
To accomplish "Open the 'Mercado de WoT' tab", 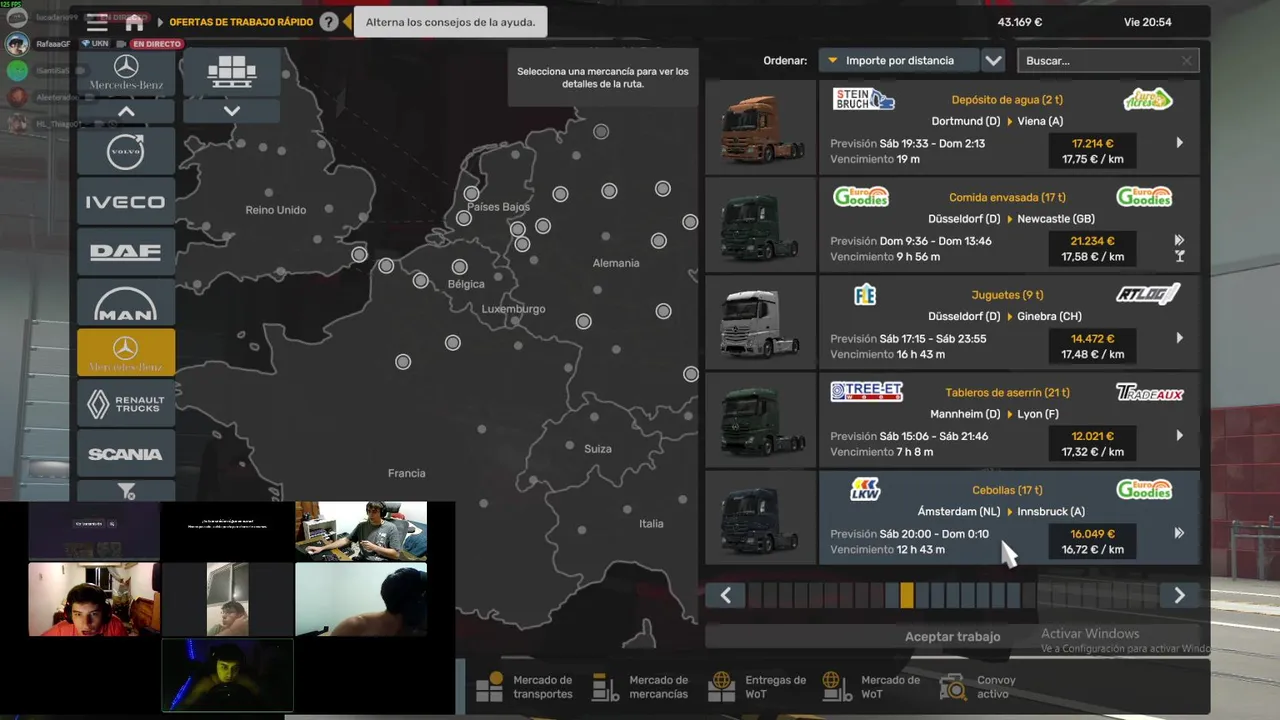I will (x=872, y=687).
